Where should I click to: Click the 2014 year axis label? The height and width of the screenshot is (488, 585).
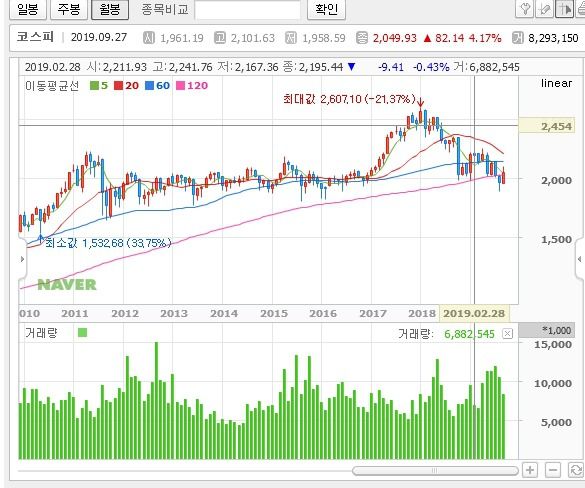point(224,313)
